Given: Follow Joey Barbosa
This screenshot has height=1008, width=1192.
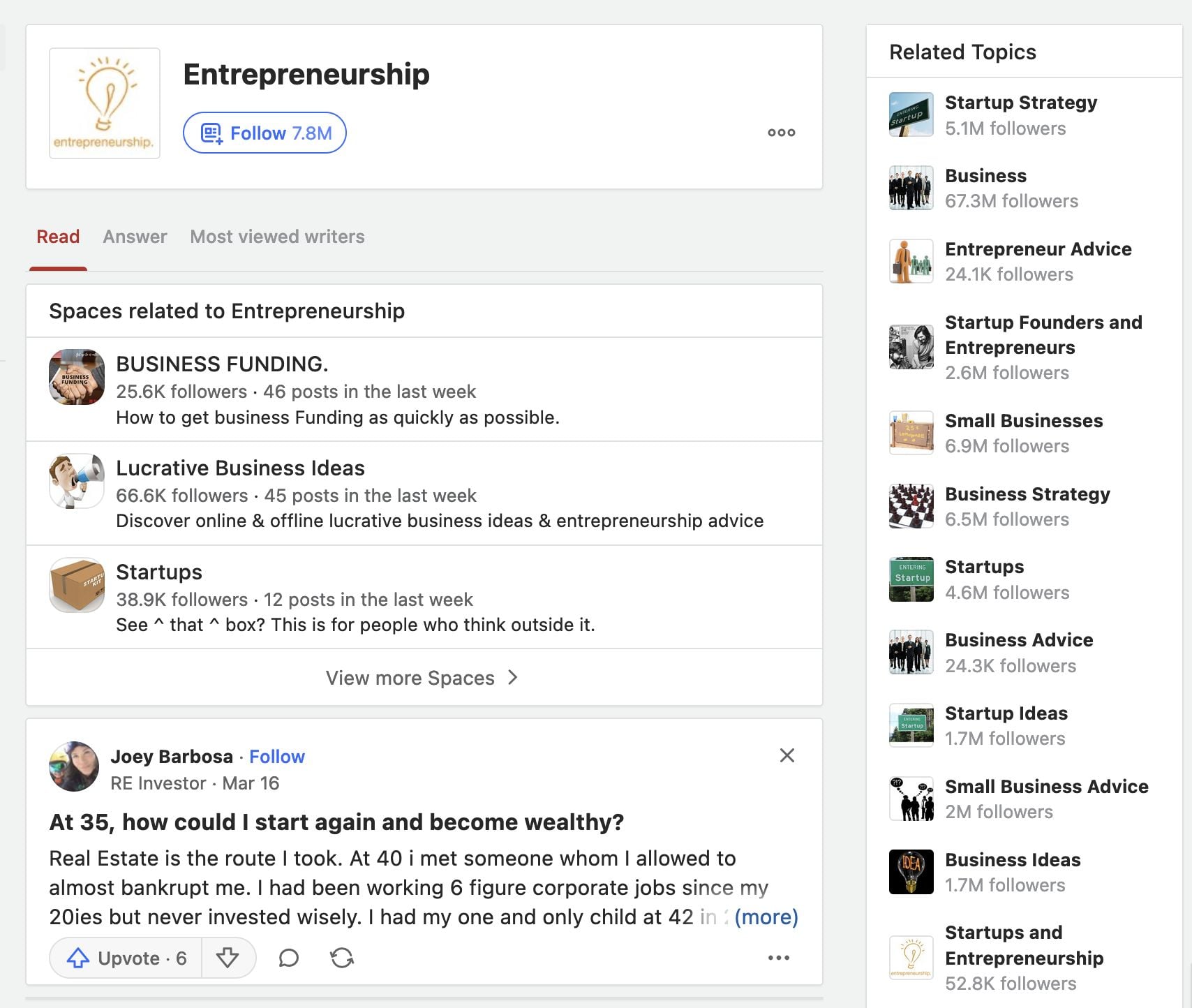Looking at the screenshot, I should 277,756.
